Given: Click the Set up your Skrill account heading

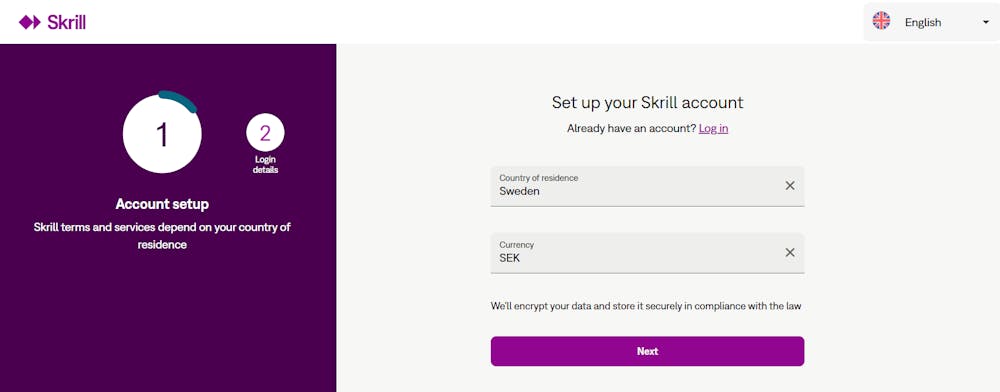Looking at the screenshot, I should click(647, 103).
